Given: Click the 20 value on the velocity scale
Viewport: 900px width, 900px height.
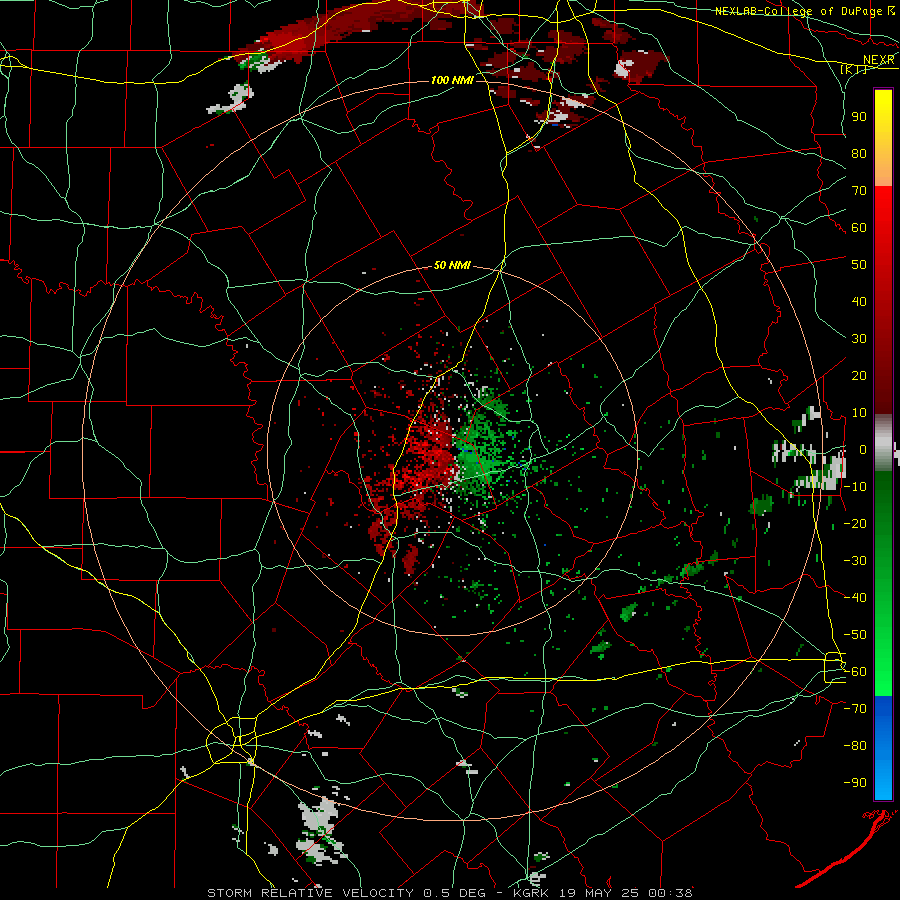Looking at the screenshot, I should point(859,375).
